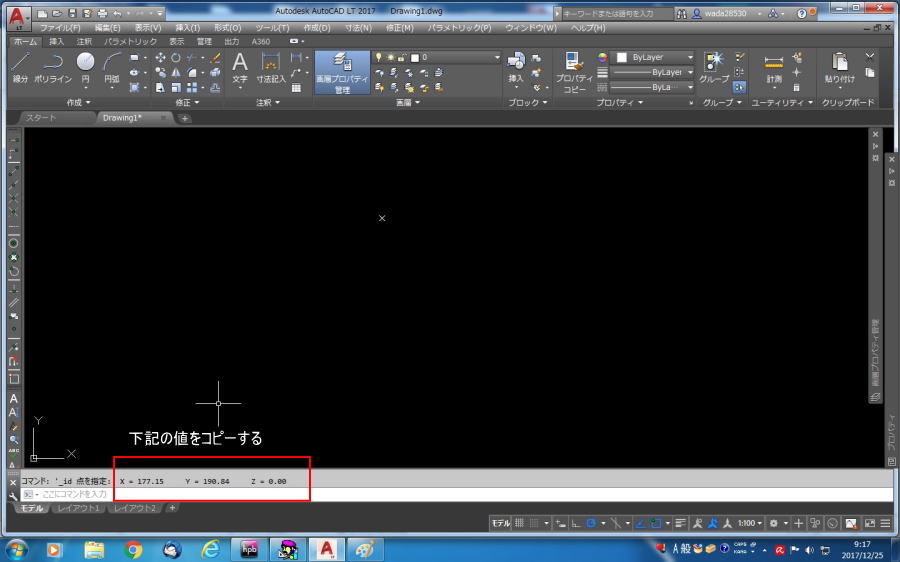Expand the ブロック panel
Image resolution: width=900 pixels, height=562 pixels.
pos(527,102)
